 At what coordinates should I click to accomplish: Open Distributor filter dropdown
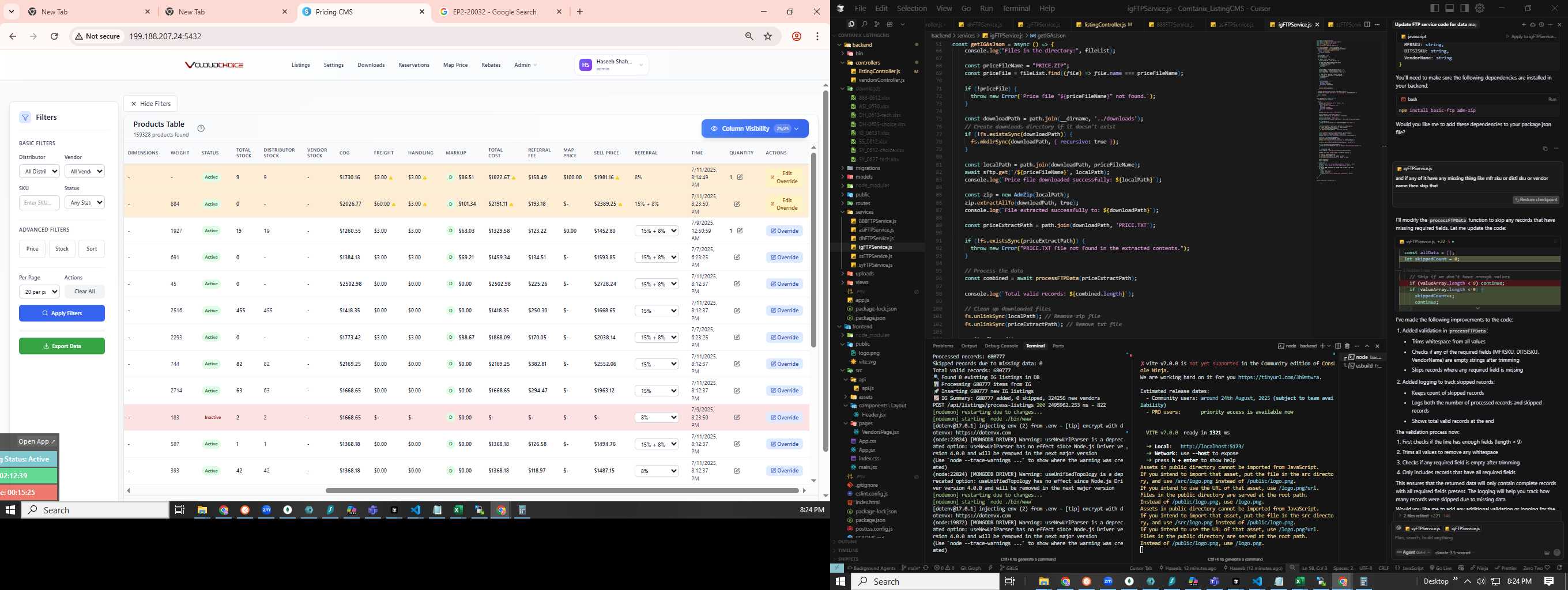[x=39, y=172]
